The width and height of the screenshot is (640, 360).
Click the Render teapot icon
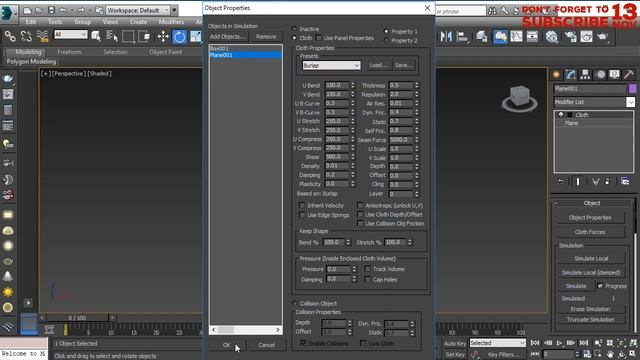pos(602,37)
